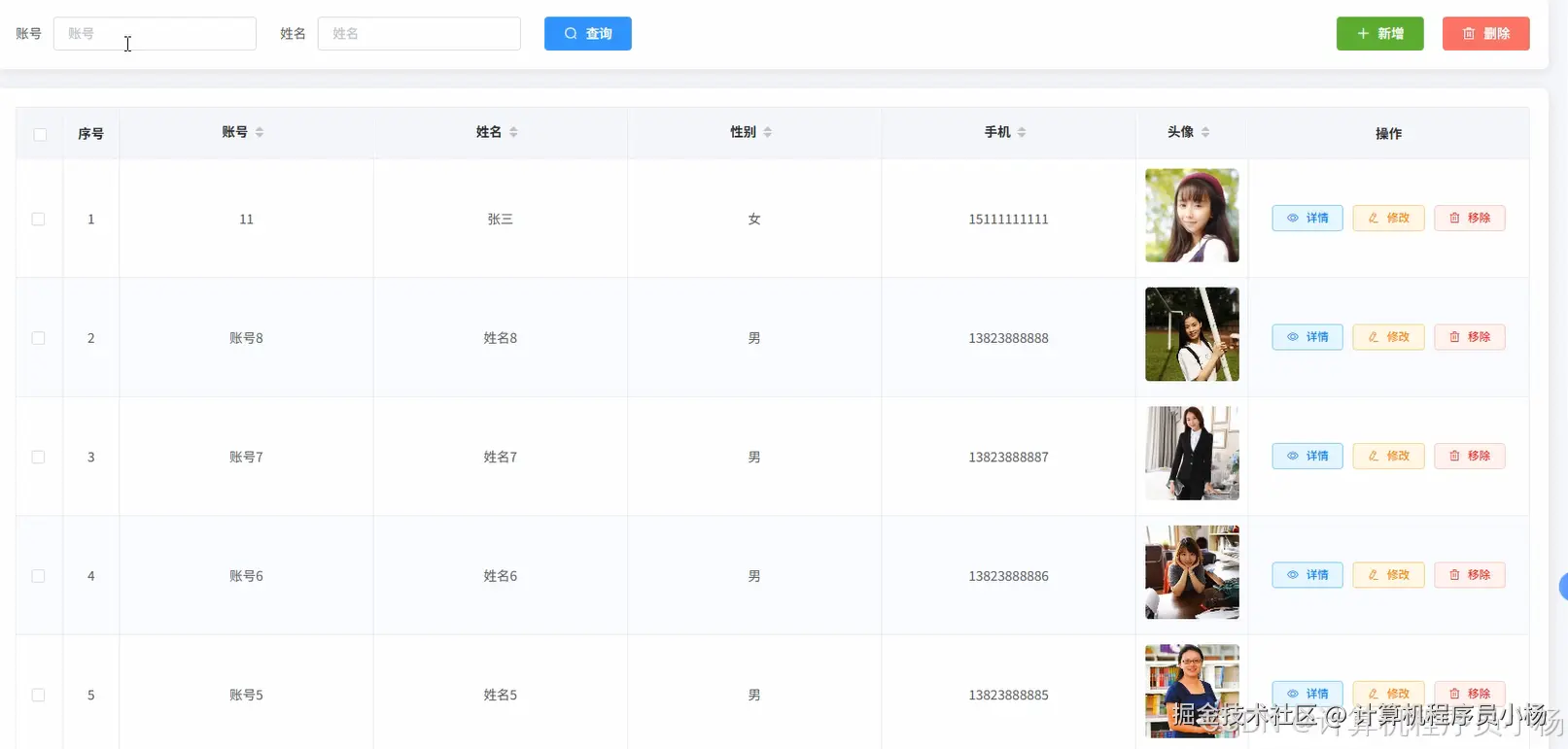The image size is (1568, 749).
Task: Toggle the select-all checkbox in the table header
Action: (40, 134)
